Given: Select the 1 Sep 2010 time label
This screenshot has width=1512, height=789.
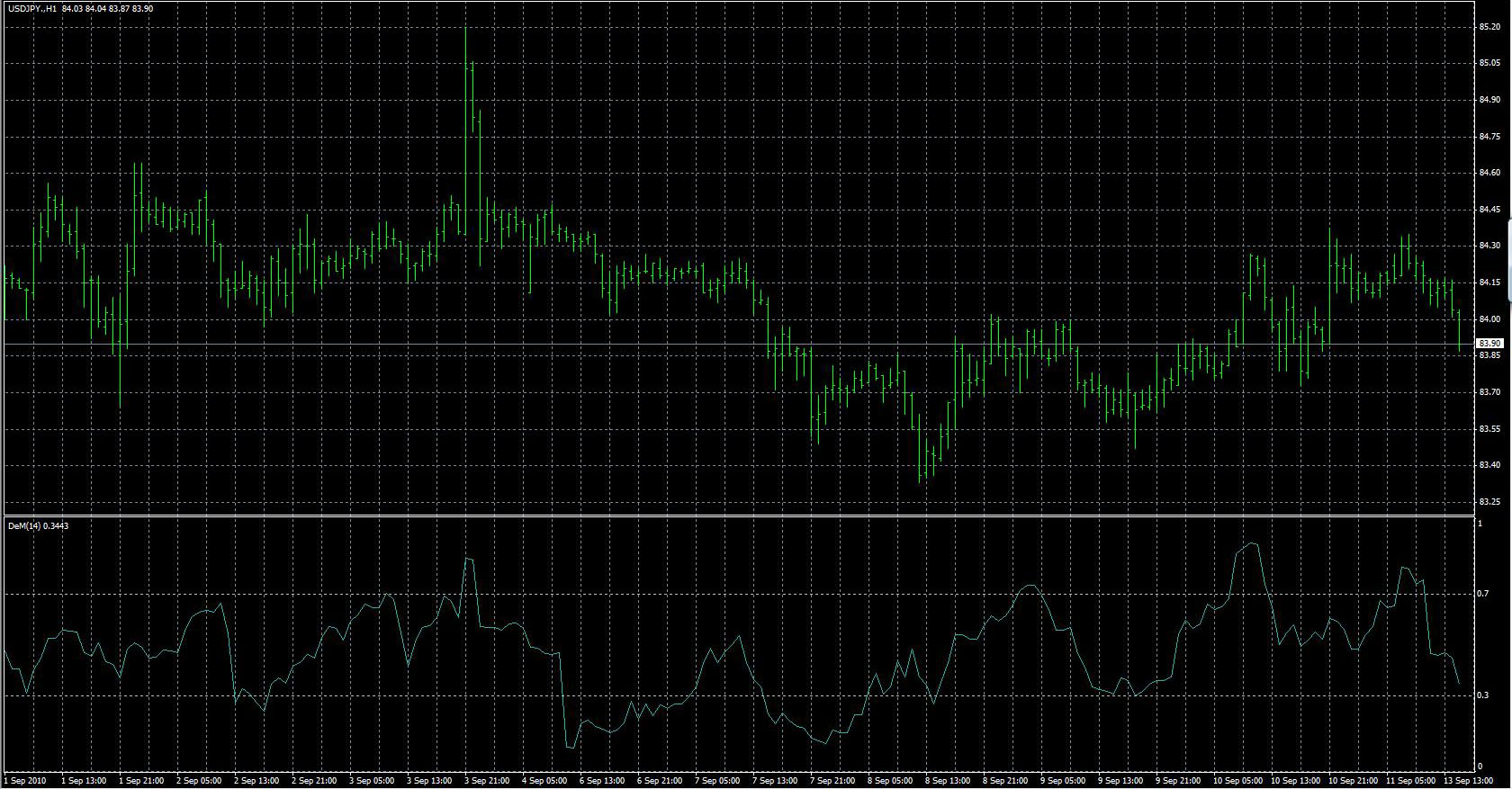Looking at the screenshot, I should click(25, 780).
